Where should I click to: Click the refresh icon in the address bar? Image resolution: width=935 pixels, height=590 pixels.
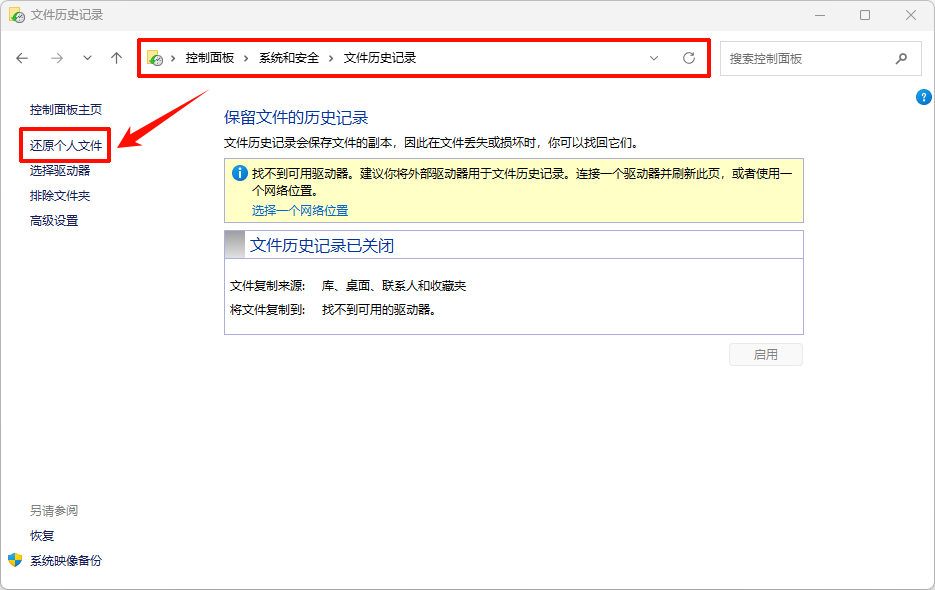689,58
